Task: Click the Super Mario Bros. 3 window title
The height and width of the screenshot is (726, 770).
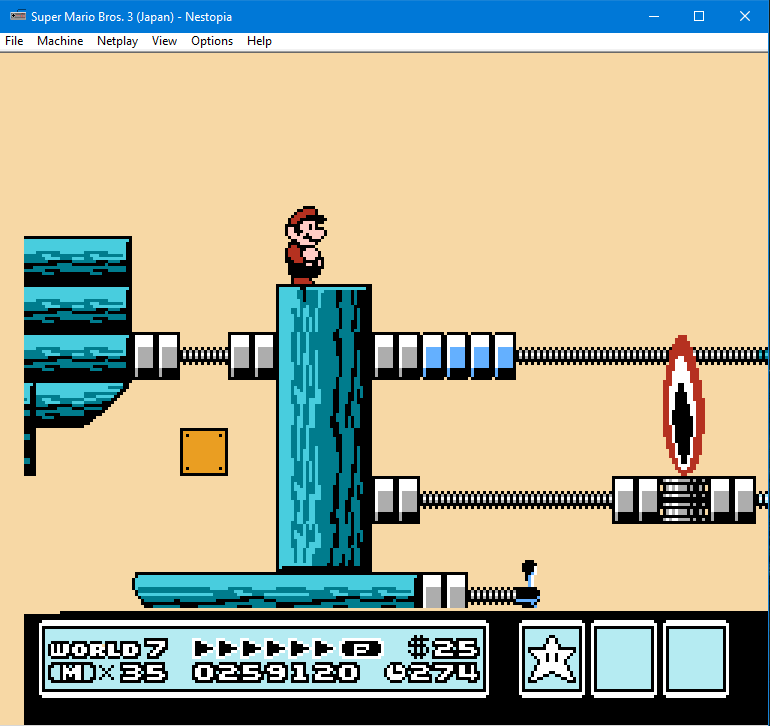Action: (131, 16)
